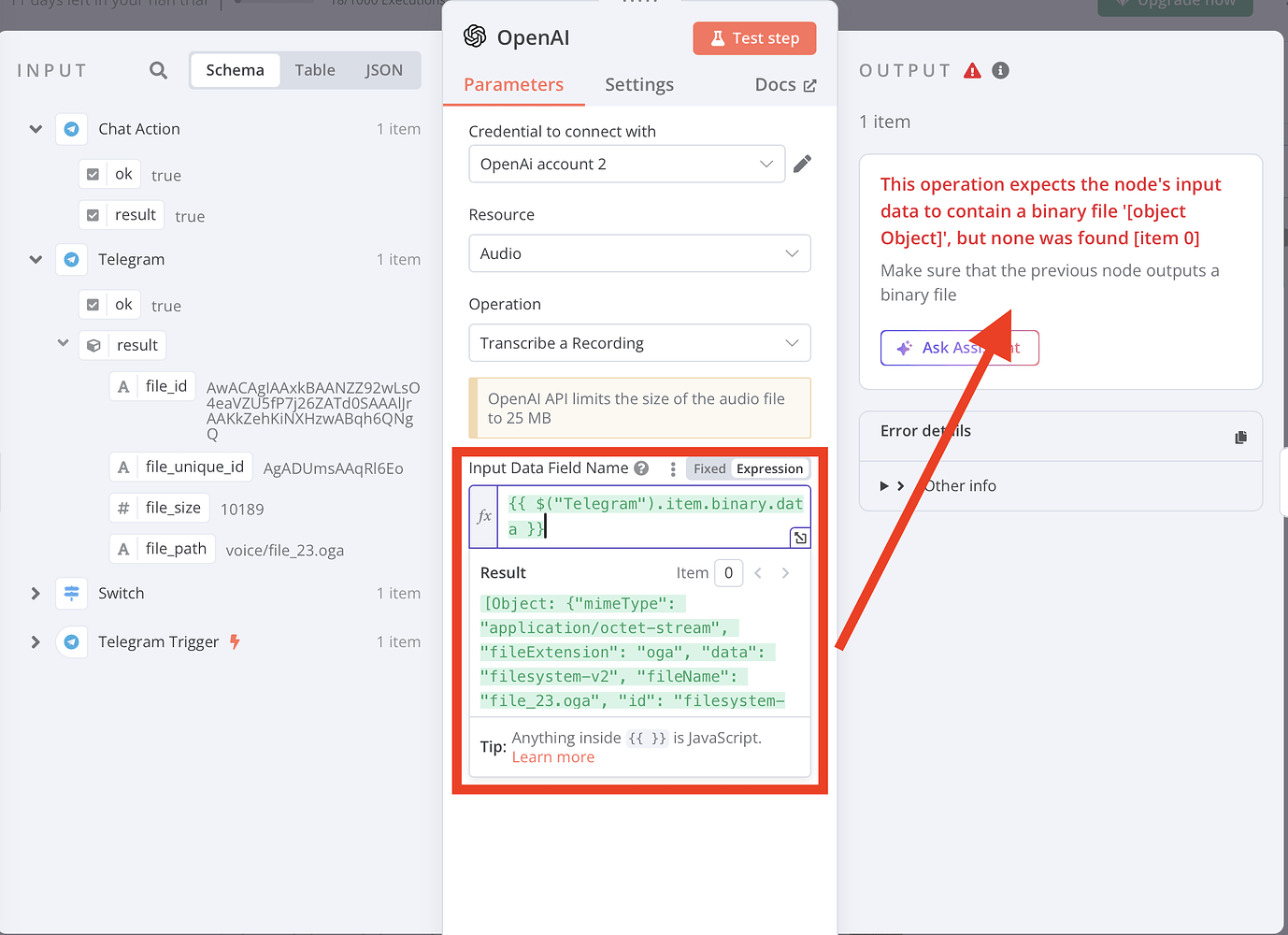Switch to the Table tab in INPUT panel
This screenshot has height=935, width=1288.
[315, 69]
